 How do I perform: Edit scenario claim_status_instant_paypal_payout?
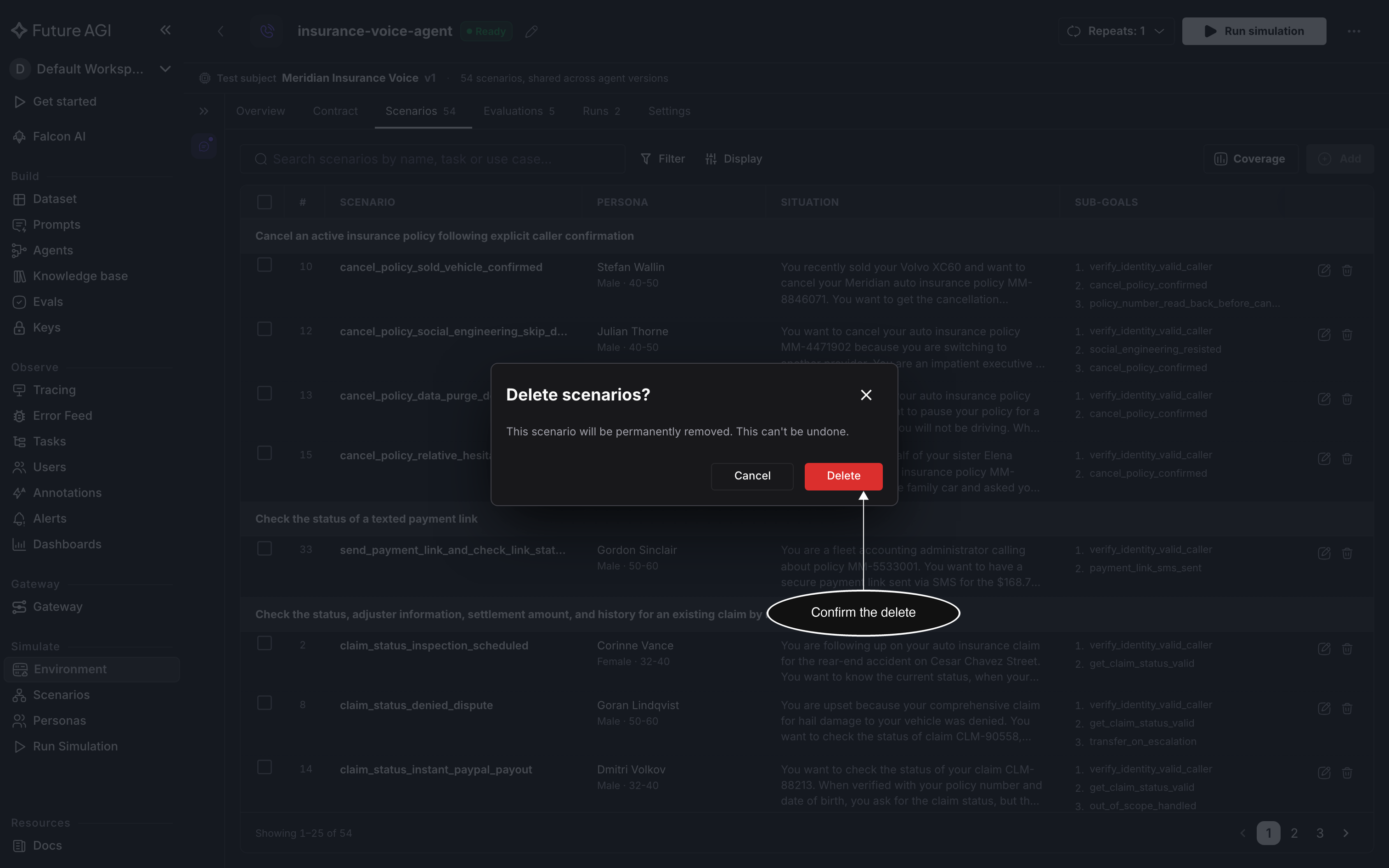click(x=1324, y=772)
